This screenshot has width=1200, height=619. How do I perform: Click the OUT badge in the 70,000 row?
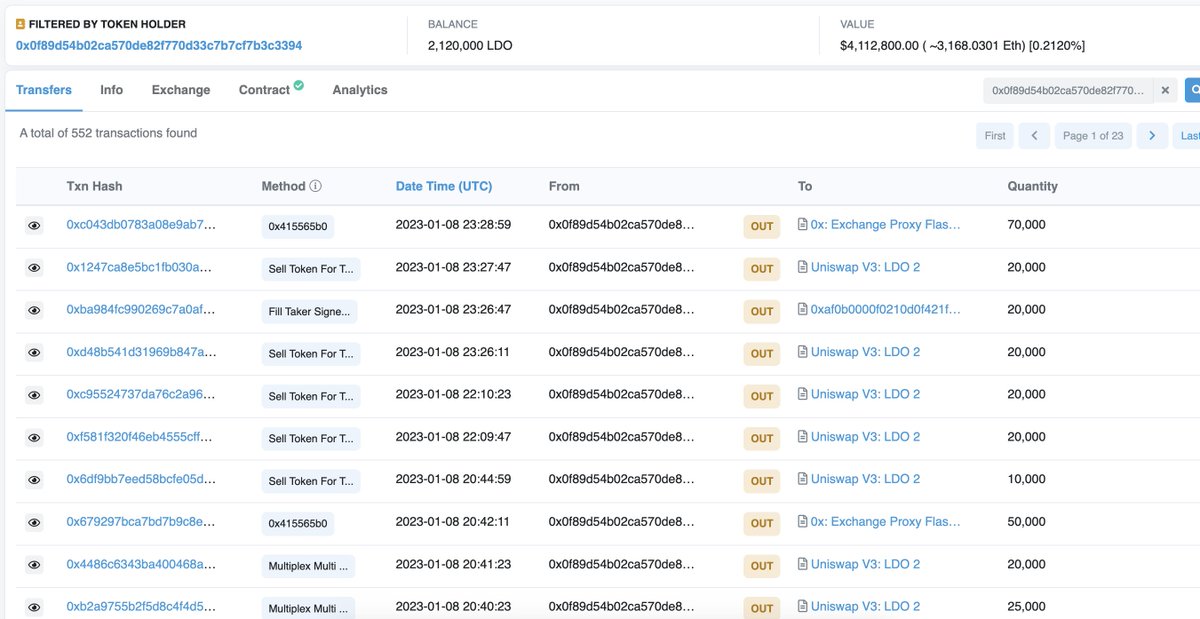762,227
